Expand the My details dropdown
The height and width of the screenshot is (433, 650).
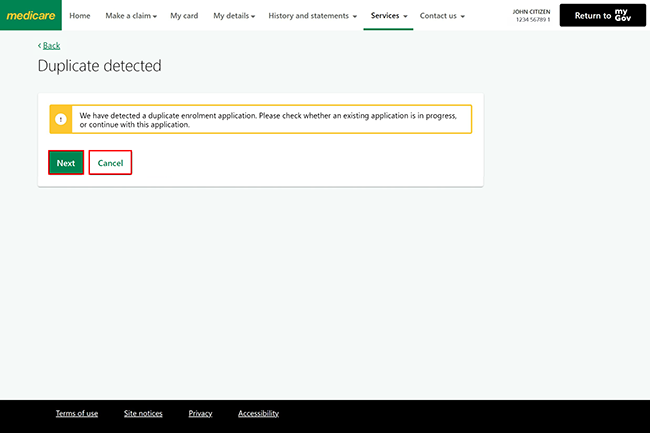[x=234, y=16]
